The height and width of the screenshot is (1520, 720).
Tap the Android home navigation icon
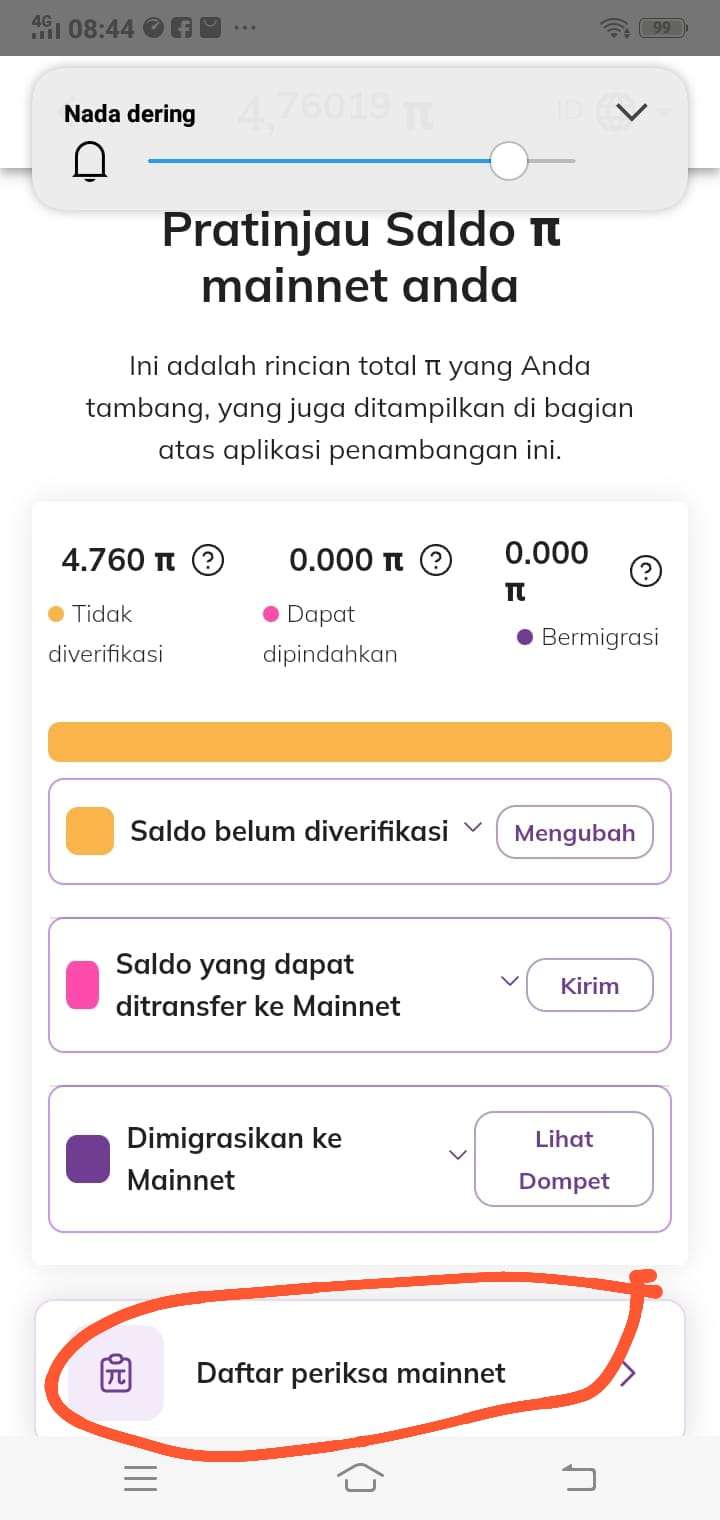[x=360, y=1477]
